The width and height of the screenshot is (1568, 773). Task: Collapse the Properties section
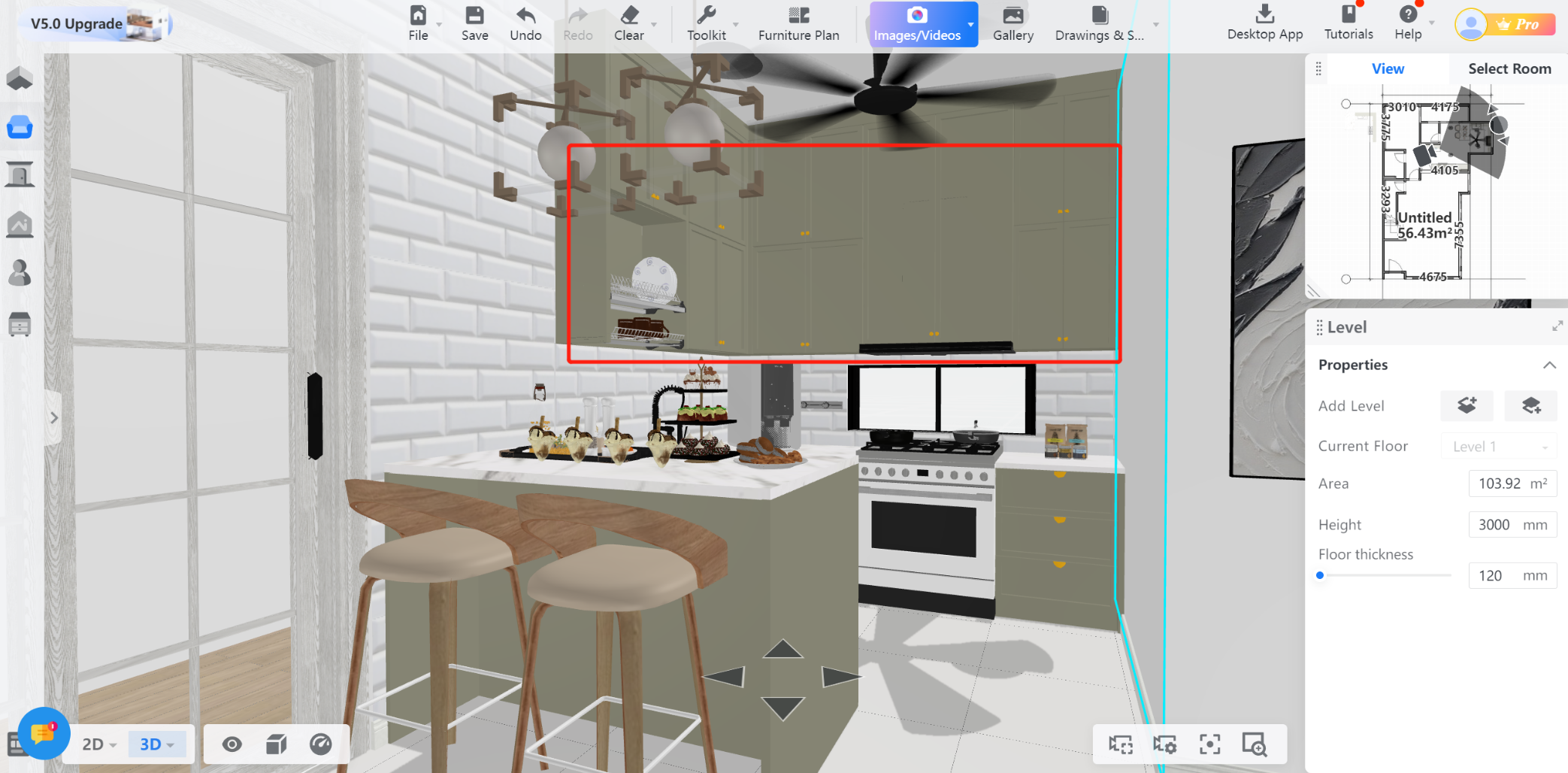pos(1549,365)
